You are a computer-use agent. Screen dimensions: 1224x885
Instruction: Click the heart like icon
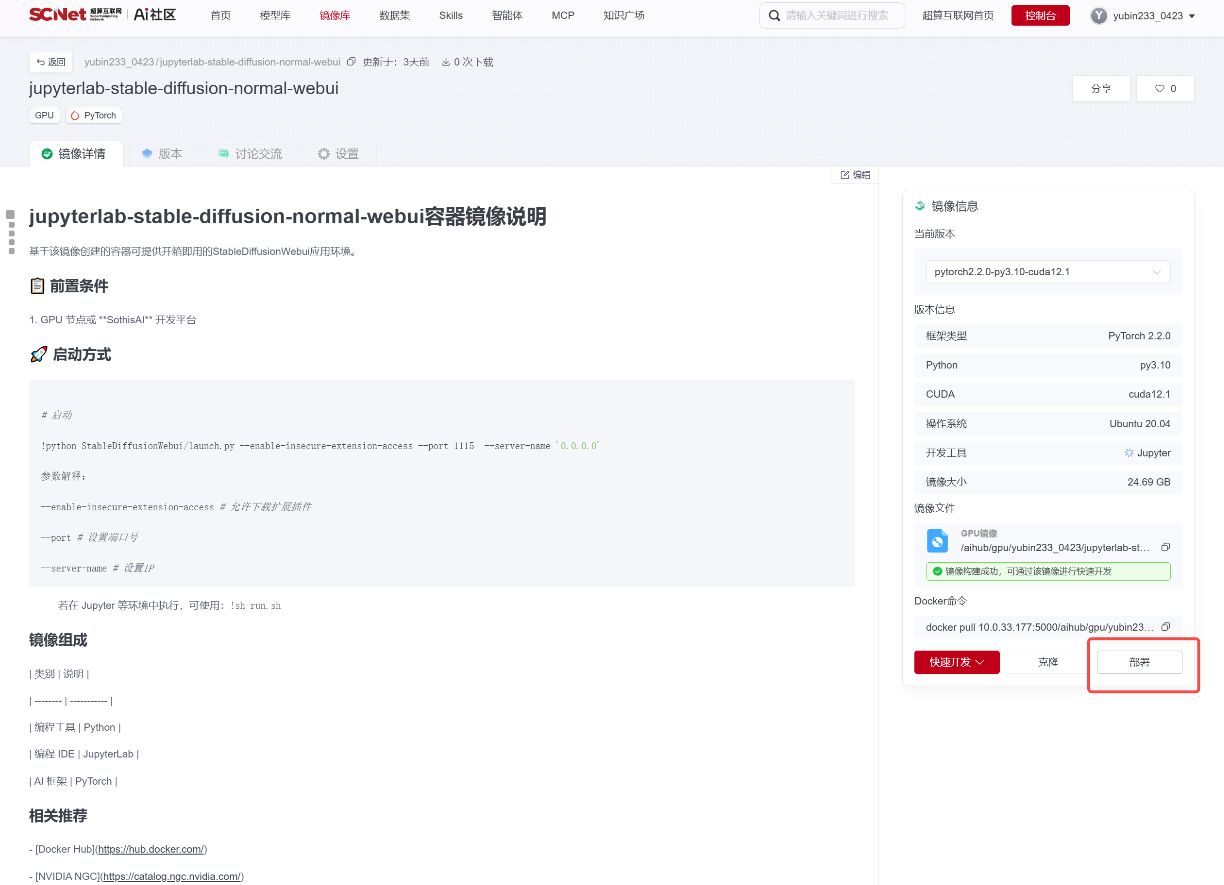coord(1160,89)
